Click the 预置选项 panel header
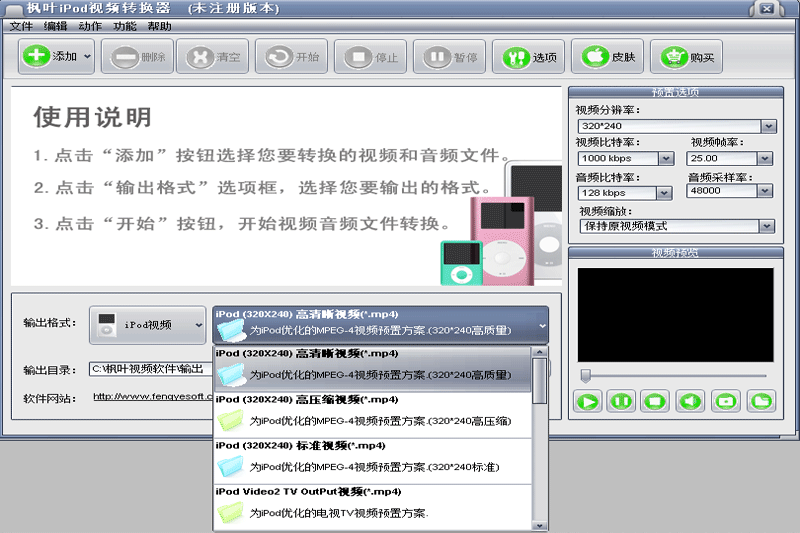This screenshot has width=800, height=533. 676,92
